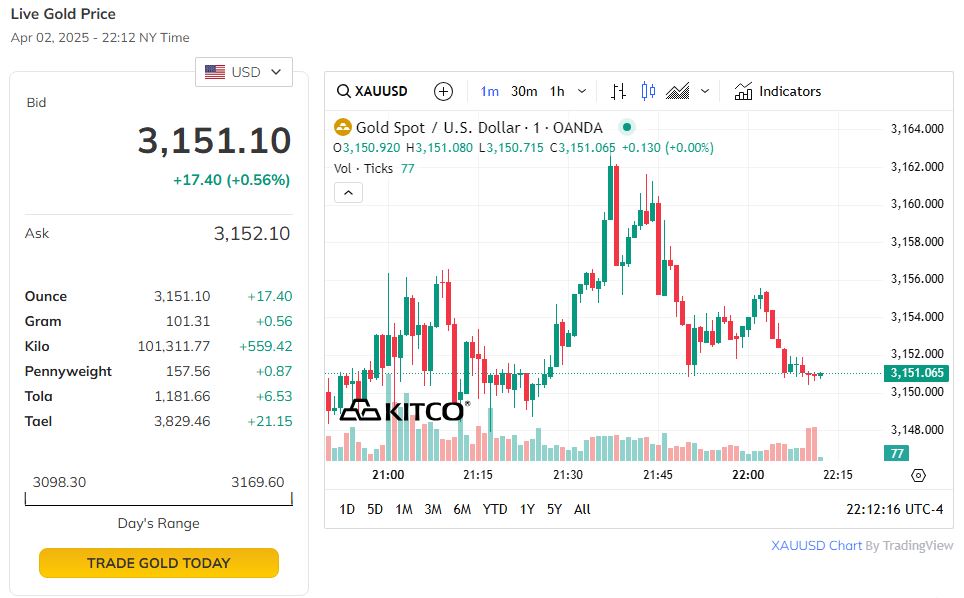Click the add symbol plus icon

pyautogui.click(x=444, y=91)
